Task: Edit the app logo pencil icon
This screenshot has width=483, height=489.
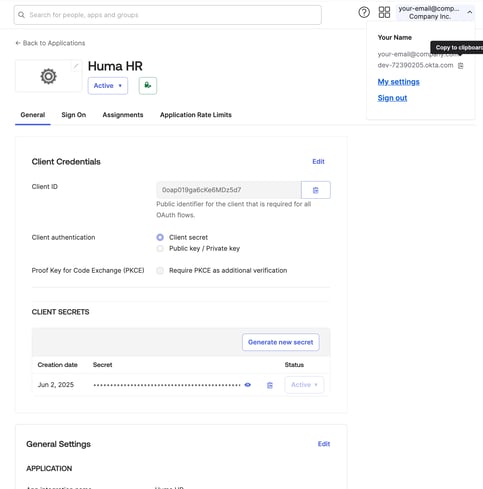Action: click(76, 66)
